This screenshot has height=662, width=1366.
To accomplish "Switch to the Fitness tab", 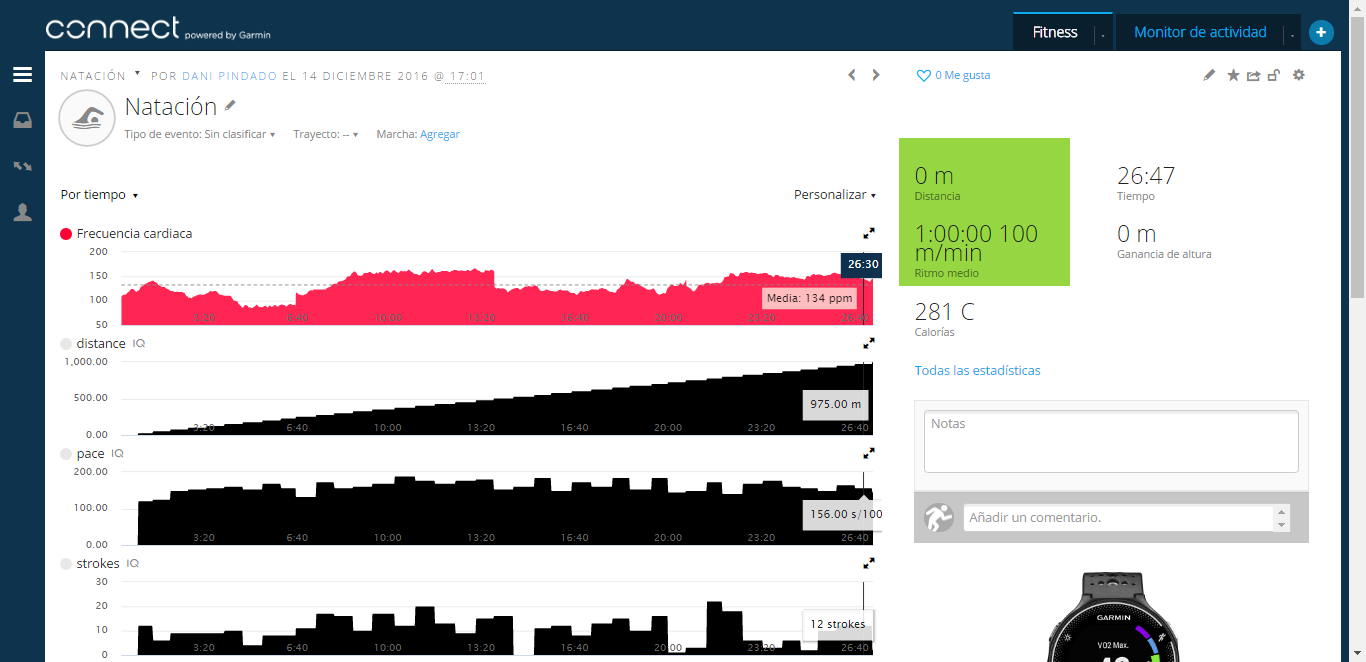I will click(1055, 32).
